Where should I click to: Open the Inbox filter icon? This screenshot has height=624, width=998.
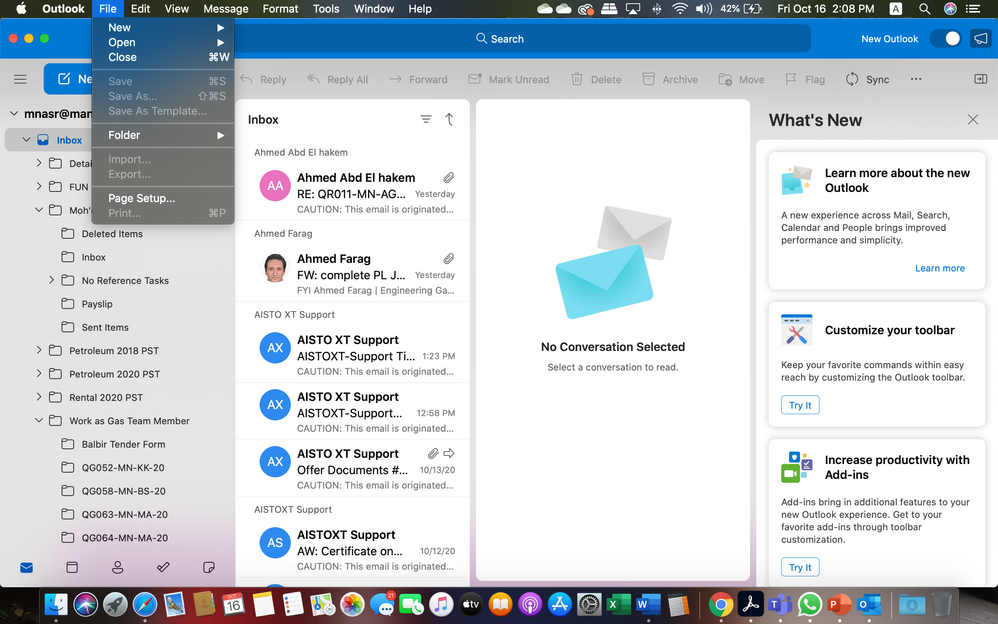coord(426,119)
